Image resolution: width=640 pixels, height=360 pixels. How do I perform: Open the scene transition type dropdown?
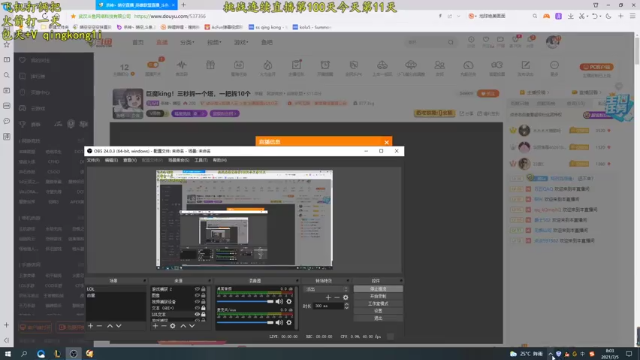point(325,289)
